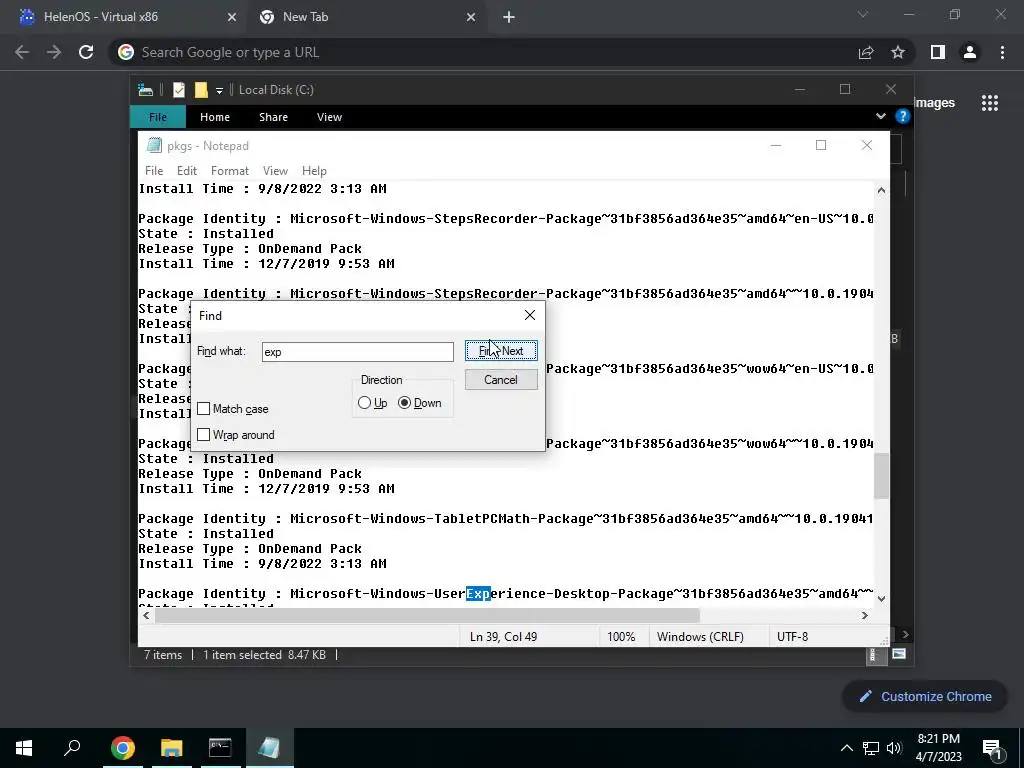This screenshot has height=768, width=1024.
Task: Share this page using the share icon
Action: [x=866, y=52]
